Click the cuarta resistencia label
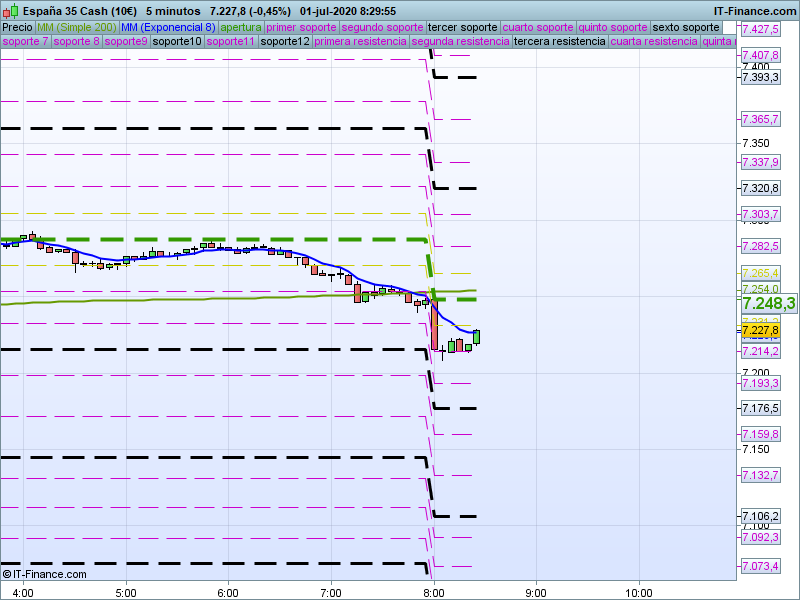Image resolution: width=800 pixels, height=600 pixels. [654, 41]
